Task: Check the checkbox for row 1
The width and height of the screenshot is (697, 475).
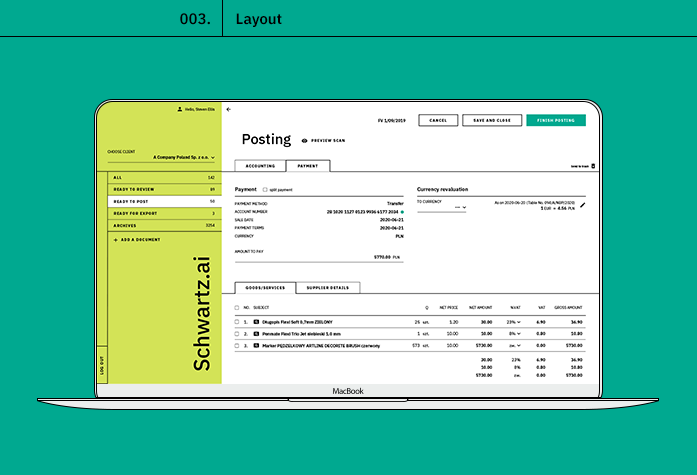Action: [x=237, y=322]
